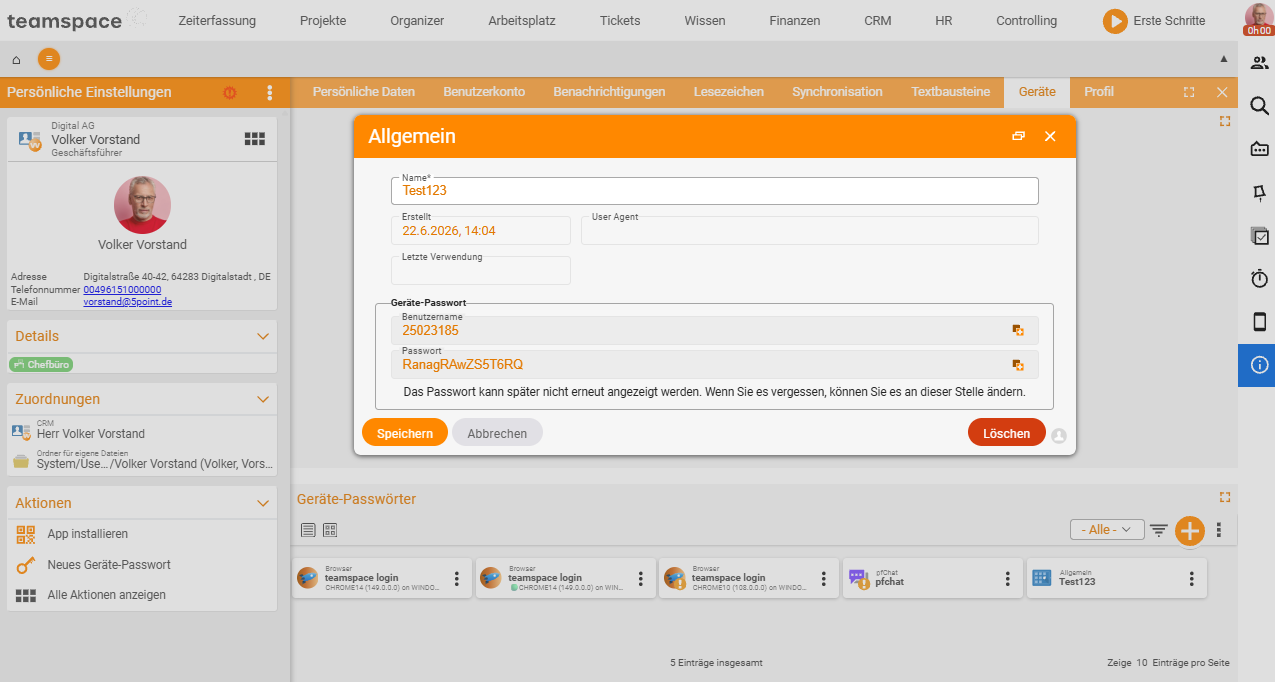This screenshot has width=1275, height=682.
Task: Click the Speichern button
Action: 405,433
